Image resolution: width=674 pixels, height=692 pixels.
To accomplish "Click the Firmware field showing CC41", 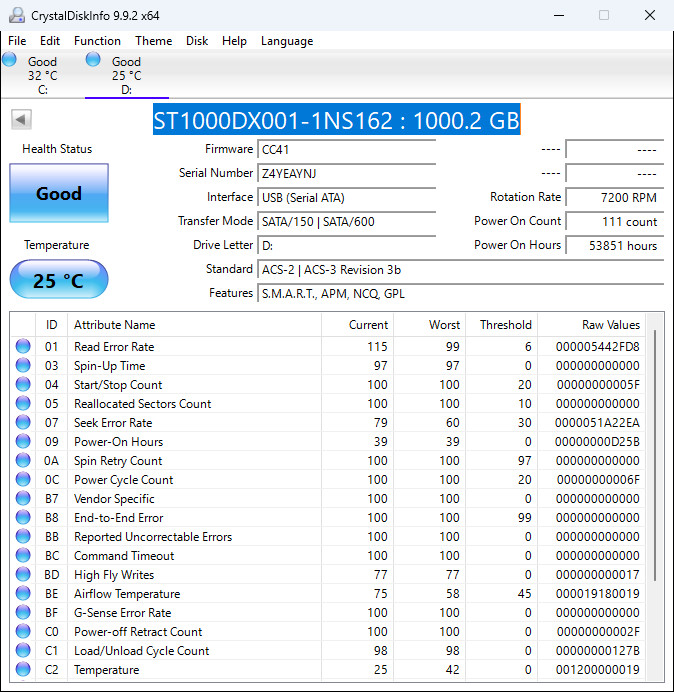I will (x=347, y=149).
